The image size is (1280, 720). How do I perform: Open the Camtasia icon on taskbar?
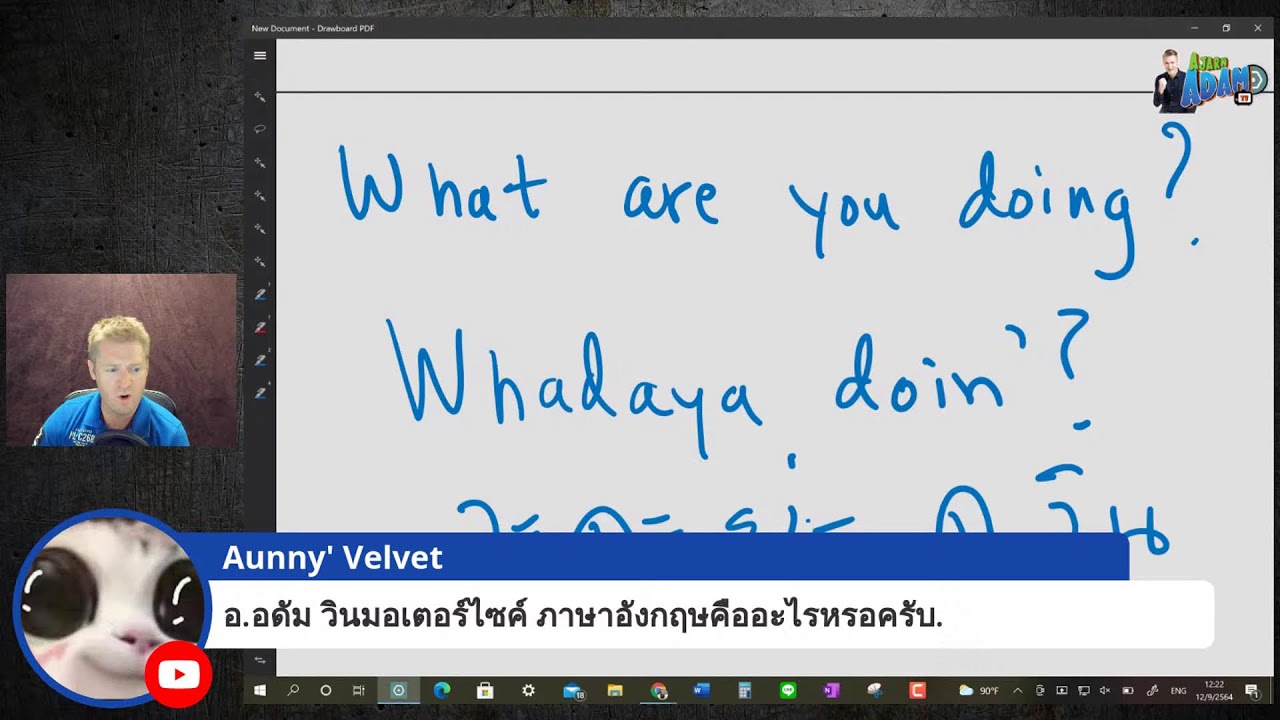click(x=917, y=690)
